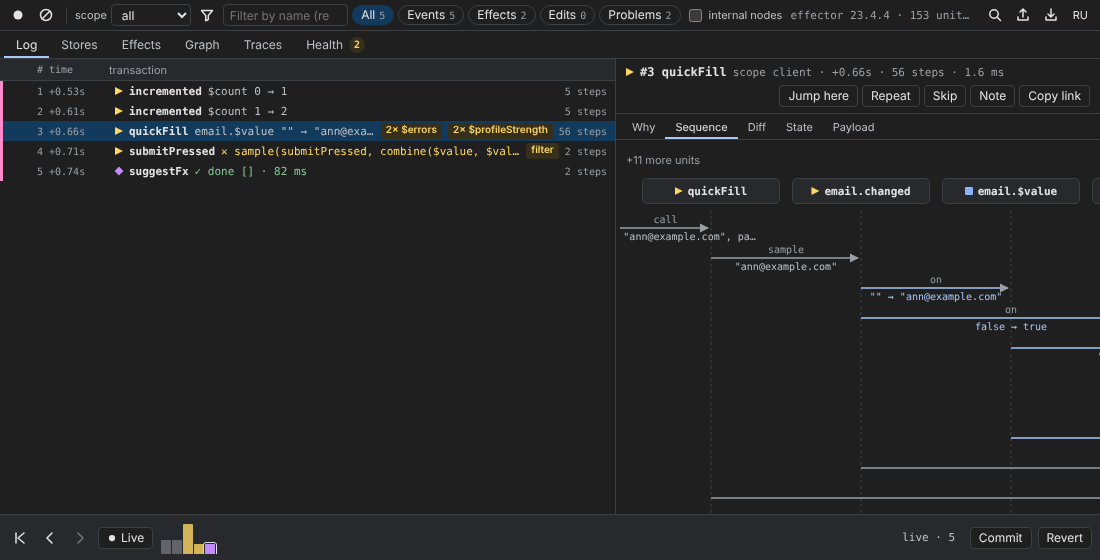Click the purple bar in timeline histogram
This screenshot has width=1100, height=560.
pos(210,548)
